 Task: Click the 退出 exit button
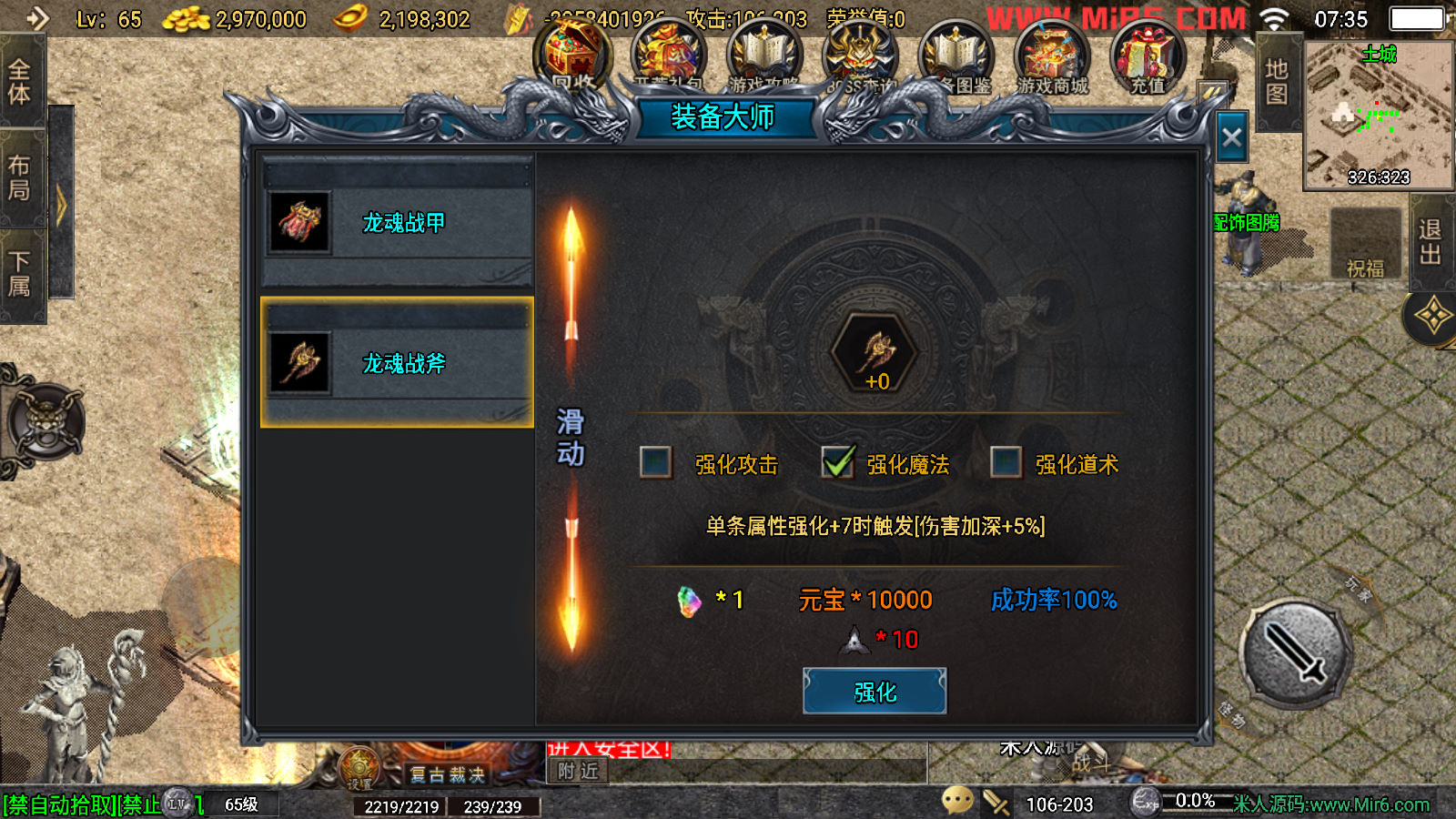click(x=1431, y=242)
